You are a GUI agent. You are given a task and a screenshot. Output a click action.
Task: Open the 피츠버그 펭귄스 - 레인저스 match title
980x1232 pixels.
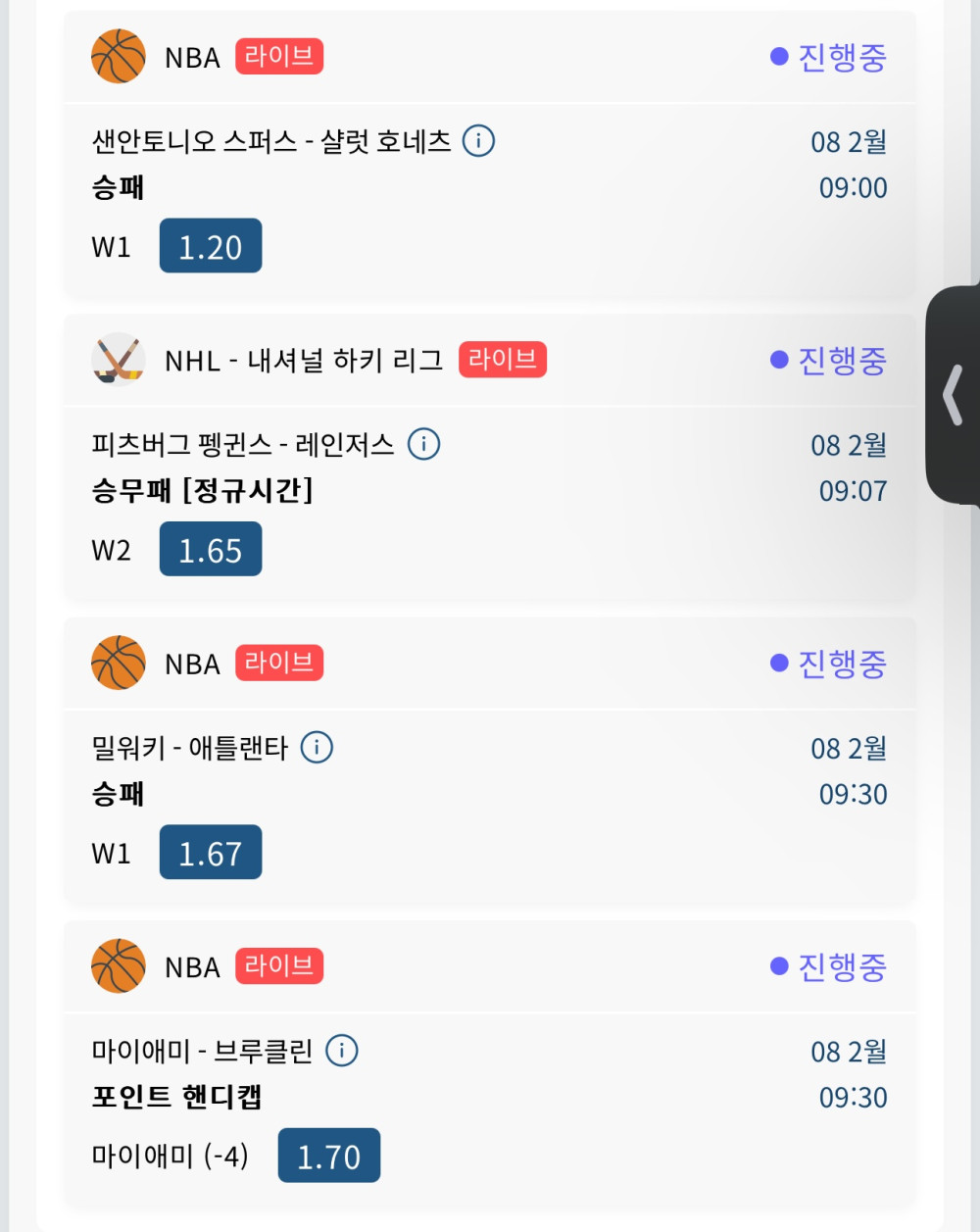tap(242, 445)
